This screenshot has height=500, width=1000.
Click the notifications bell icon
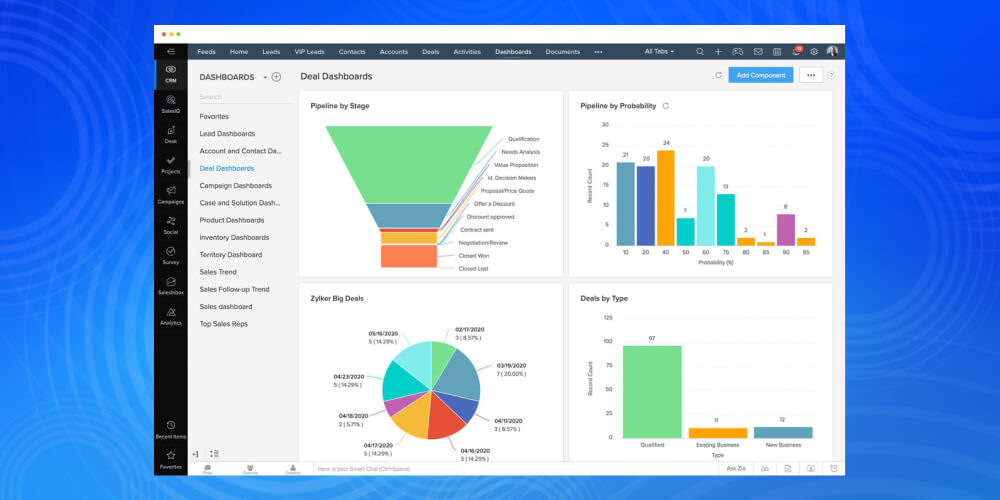click(x=796, y=51)
